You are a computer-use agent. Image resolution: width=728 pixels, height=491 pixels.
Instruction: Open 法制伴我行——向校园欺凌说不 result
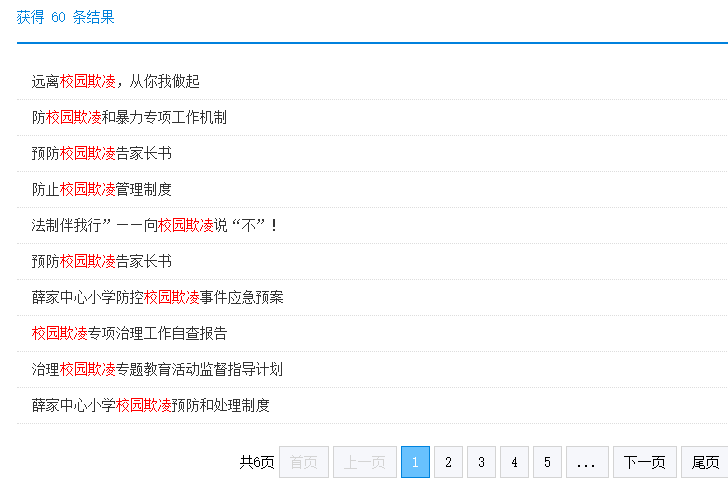coord(155,226)
